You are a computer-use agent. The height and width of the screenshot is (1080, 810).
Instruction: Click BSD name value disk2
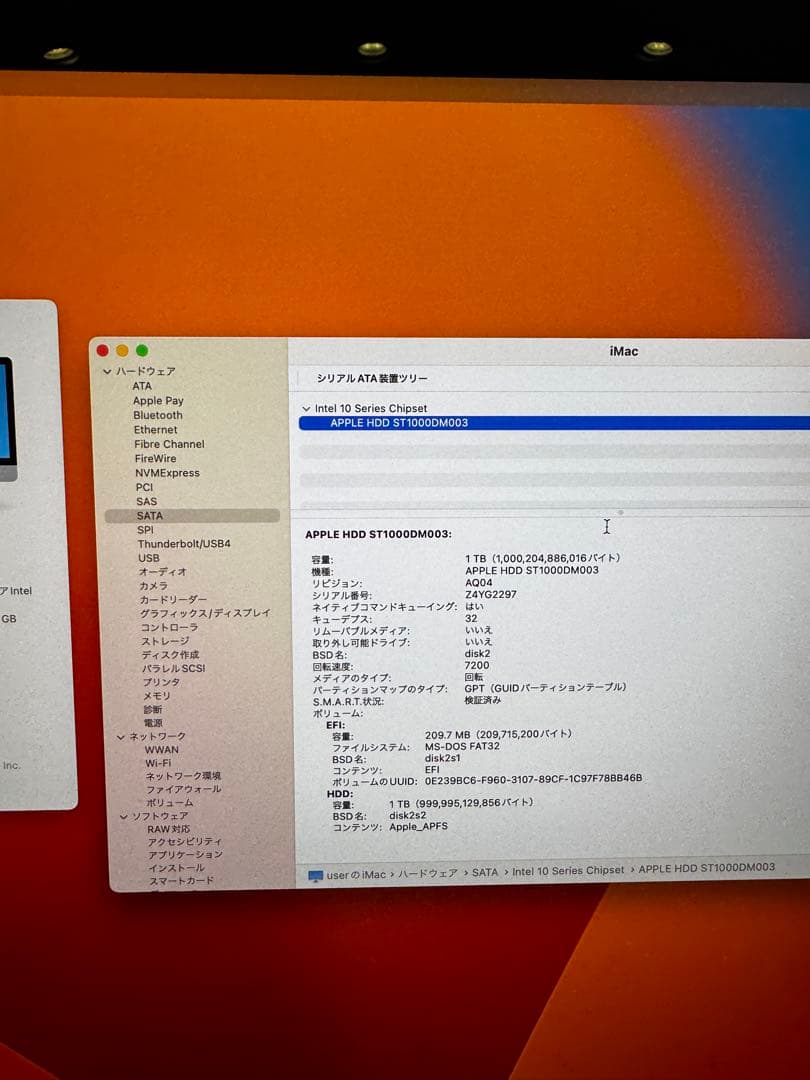(x=477, y=654)
